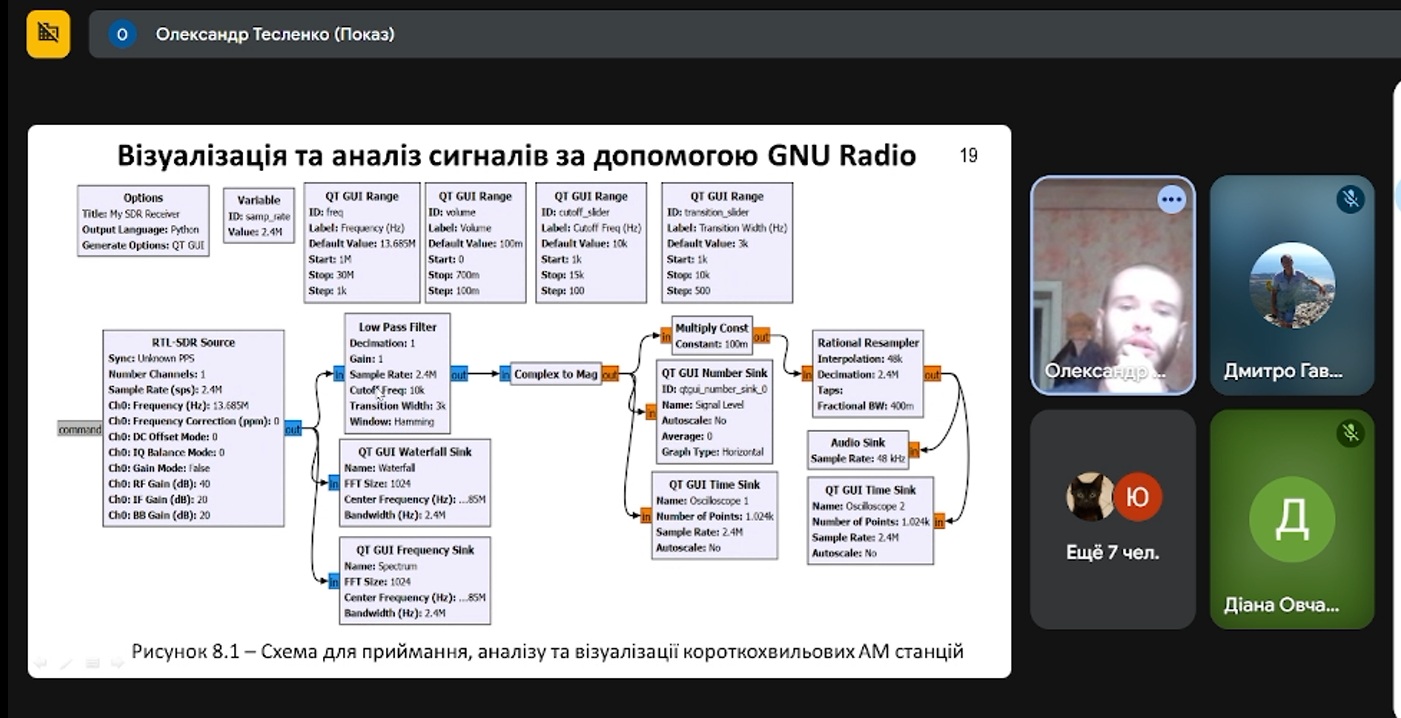The image size is (1401, 718).
Task: Click the QT GUI Range volume block
Action: pos(475,242)
